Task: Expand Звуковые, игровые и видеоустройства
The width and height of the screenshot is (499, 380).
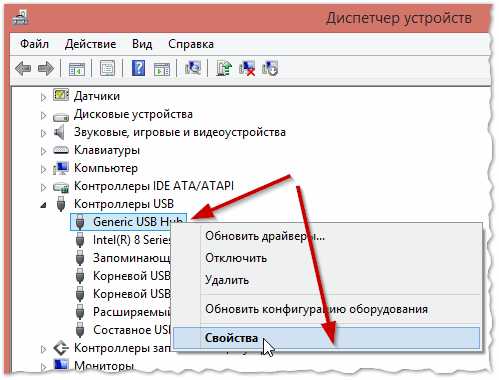Action: [x=43, y=133]
